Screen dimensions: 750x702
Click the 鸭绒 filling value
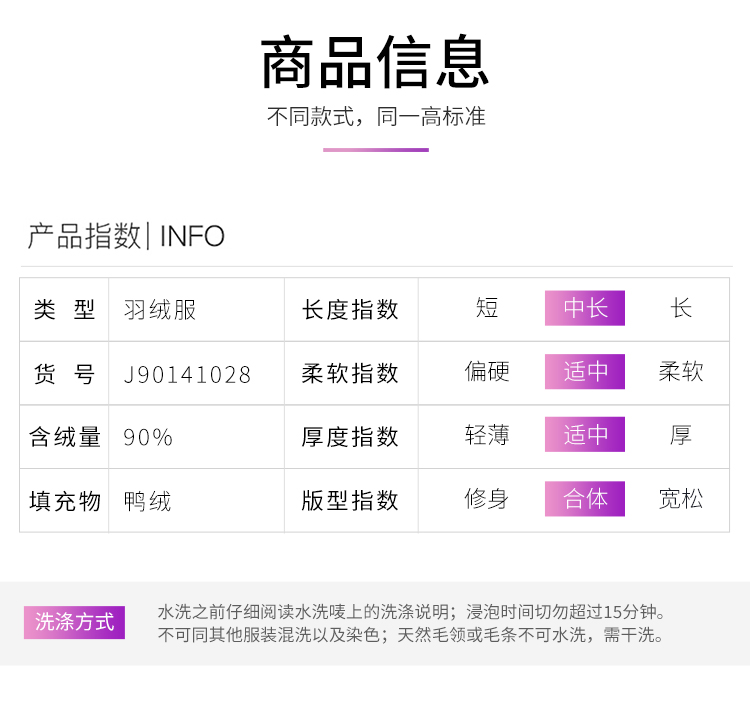[x=147, y=501]
